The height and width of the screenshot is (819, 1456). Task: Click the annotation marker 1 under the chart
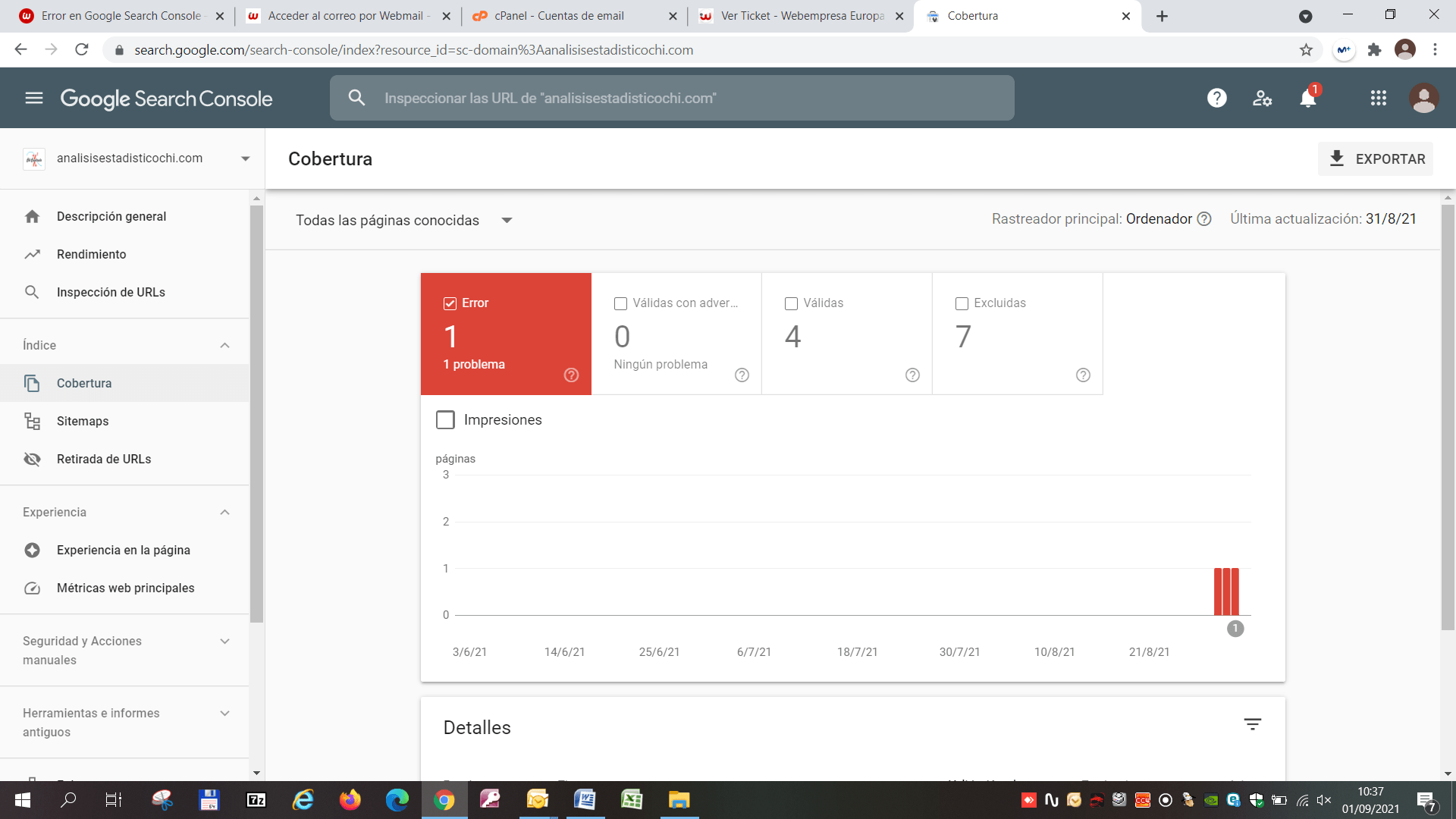(1235, 629)
